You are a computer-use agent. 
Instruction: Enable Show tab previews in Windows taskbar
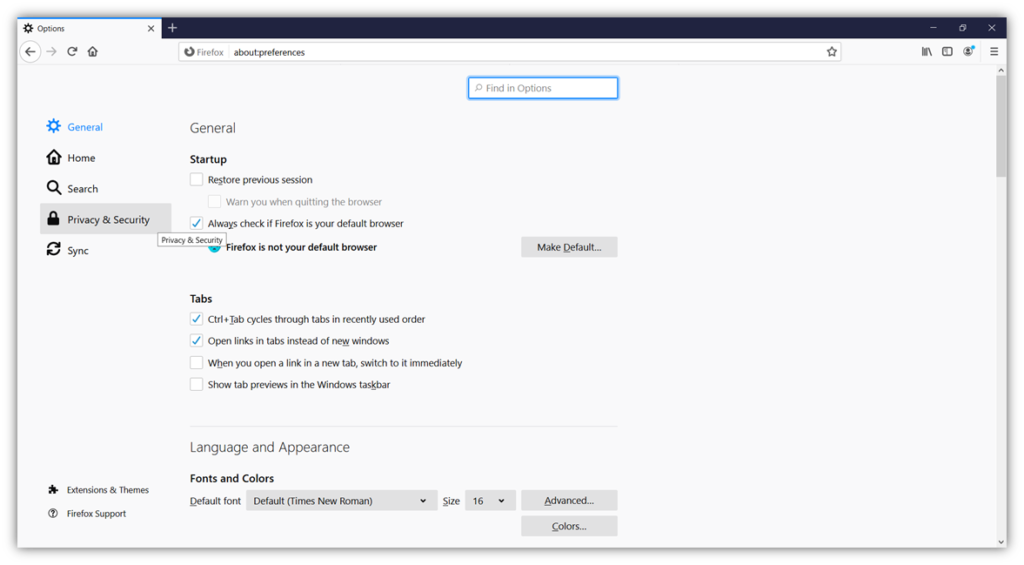[197, 384]
